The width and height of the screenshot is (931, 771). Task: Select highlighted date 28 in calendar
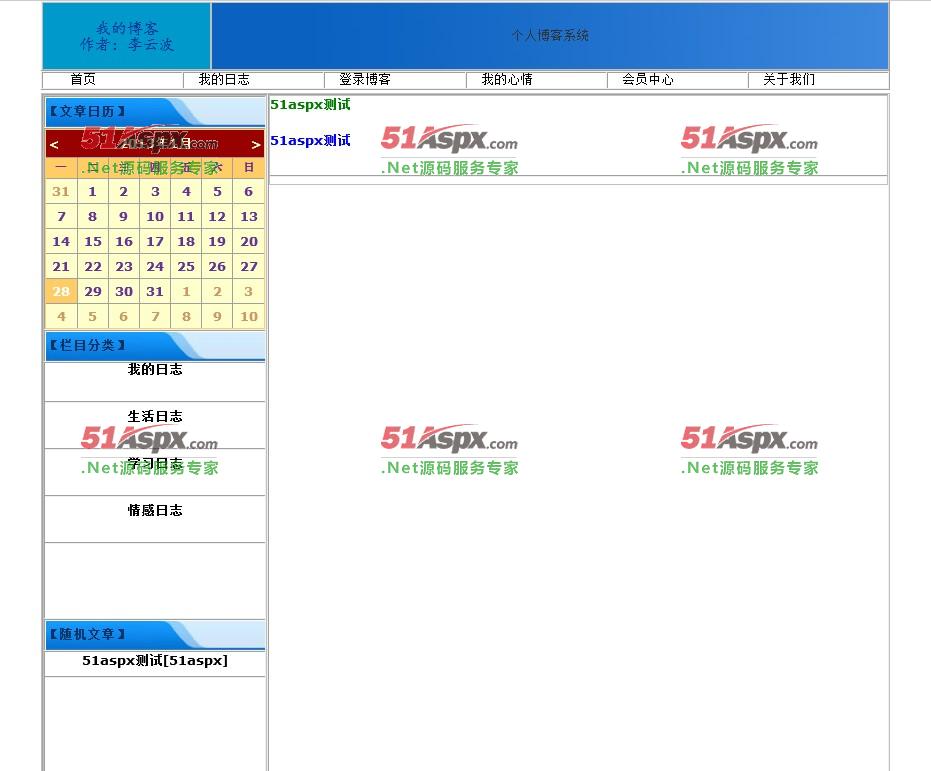pos(61,292)
